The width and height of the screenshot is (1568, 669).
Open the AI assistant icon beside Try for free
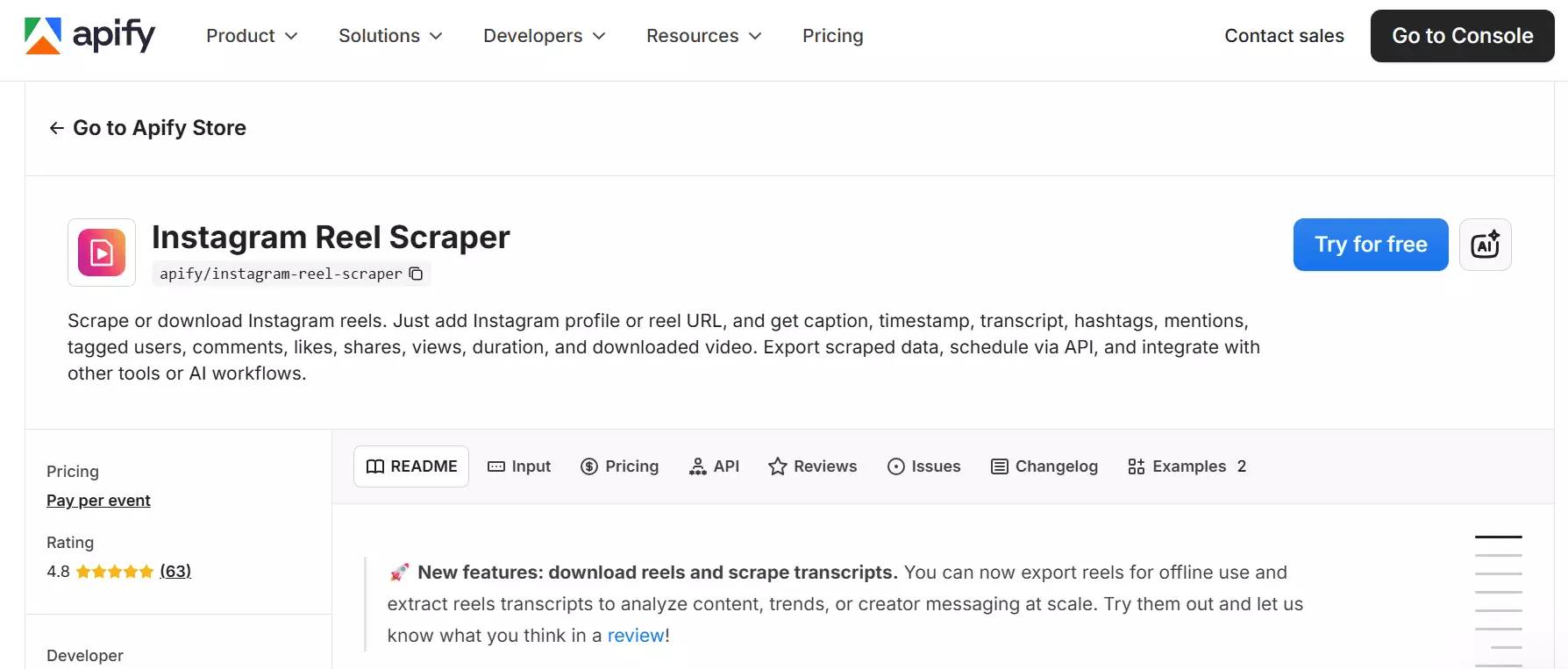pos(1485,245)
